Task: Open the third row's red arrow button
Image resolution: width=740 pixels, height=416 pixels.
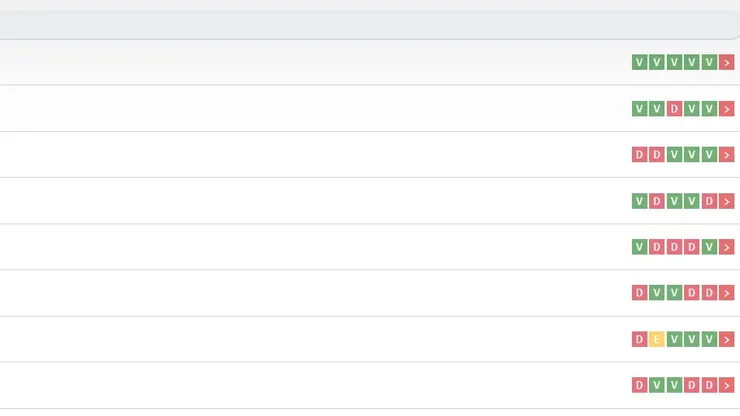Action: [x=727, y=155]
